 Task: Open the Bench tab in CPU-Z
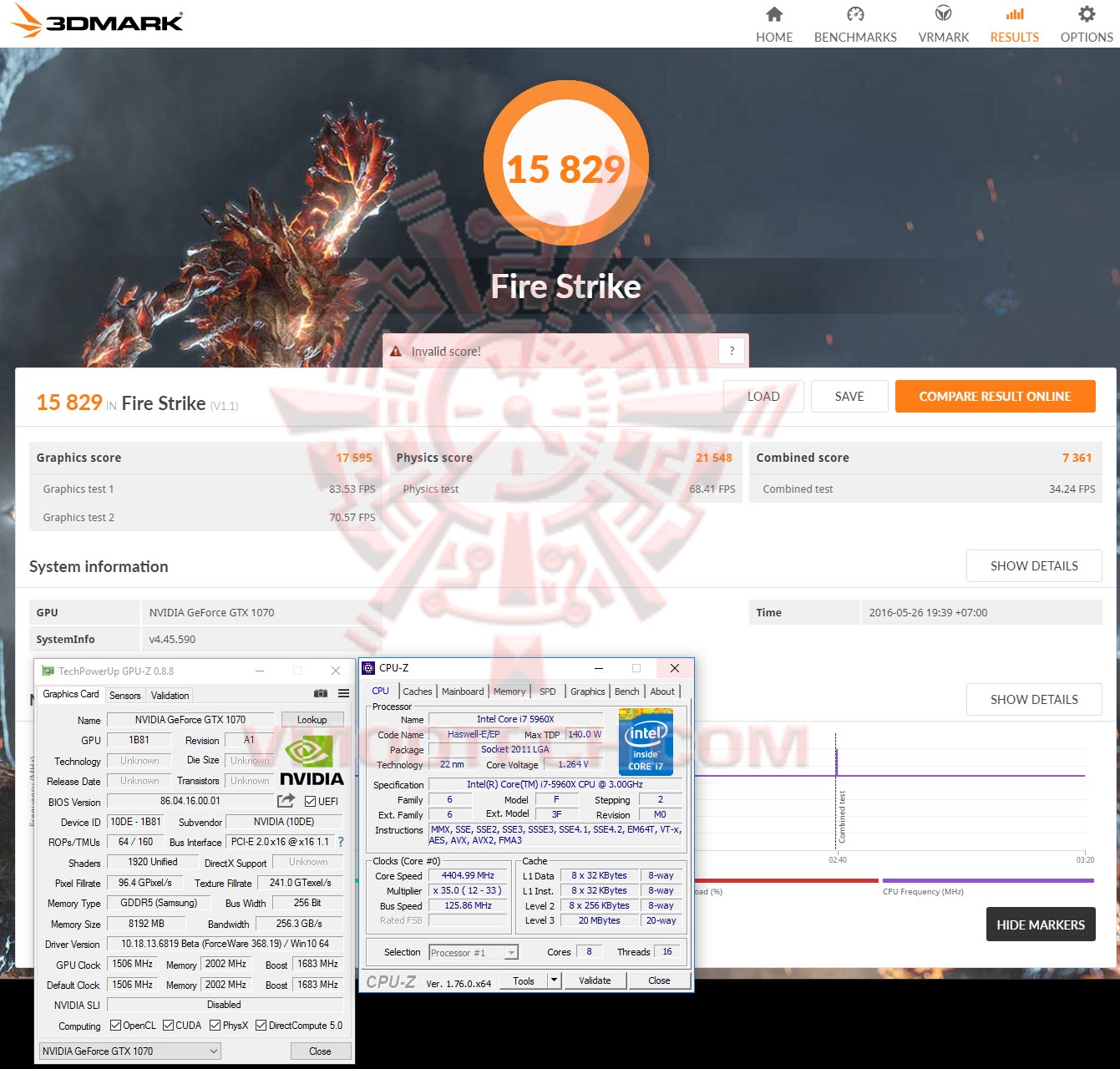coord(626,692)
